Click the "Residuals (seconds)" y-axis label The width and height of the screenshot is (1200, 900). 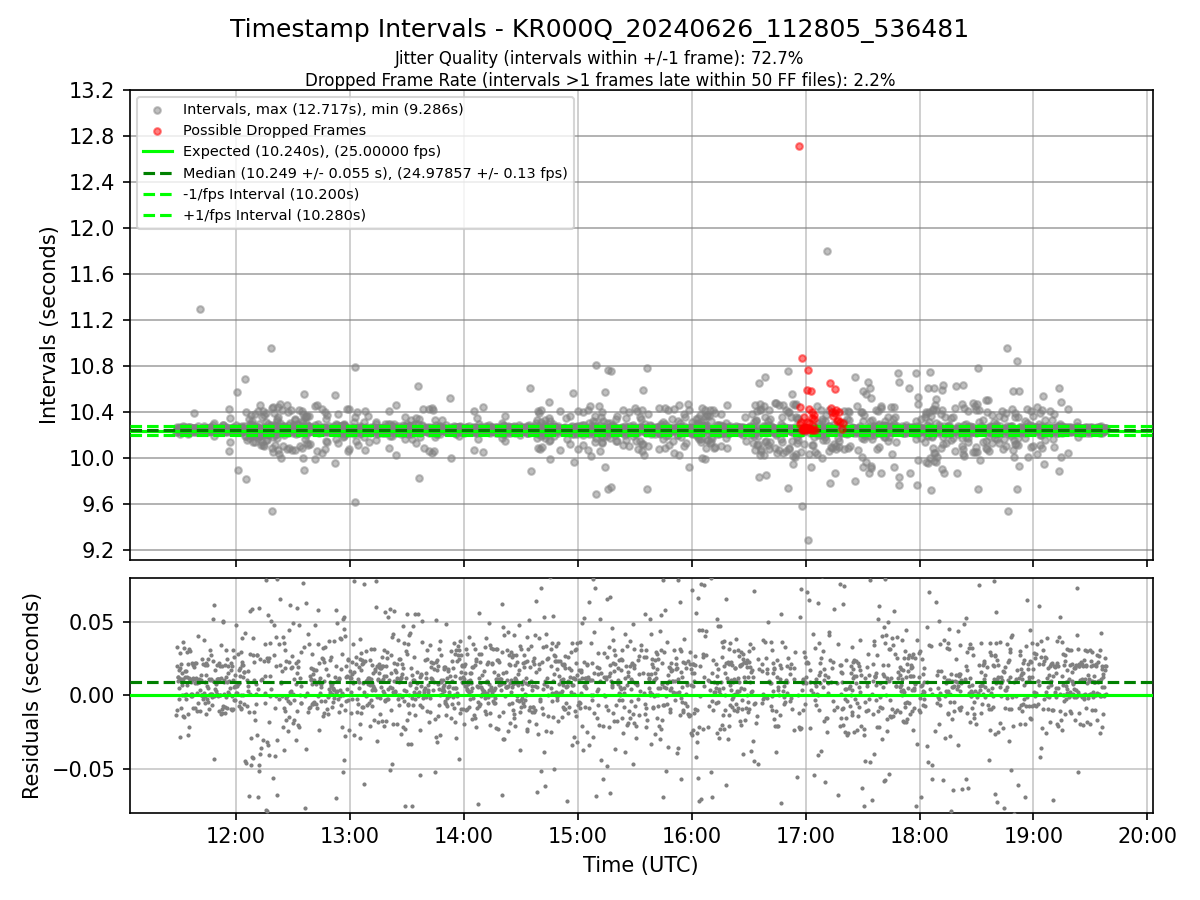coord(31,696)
